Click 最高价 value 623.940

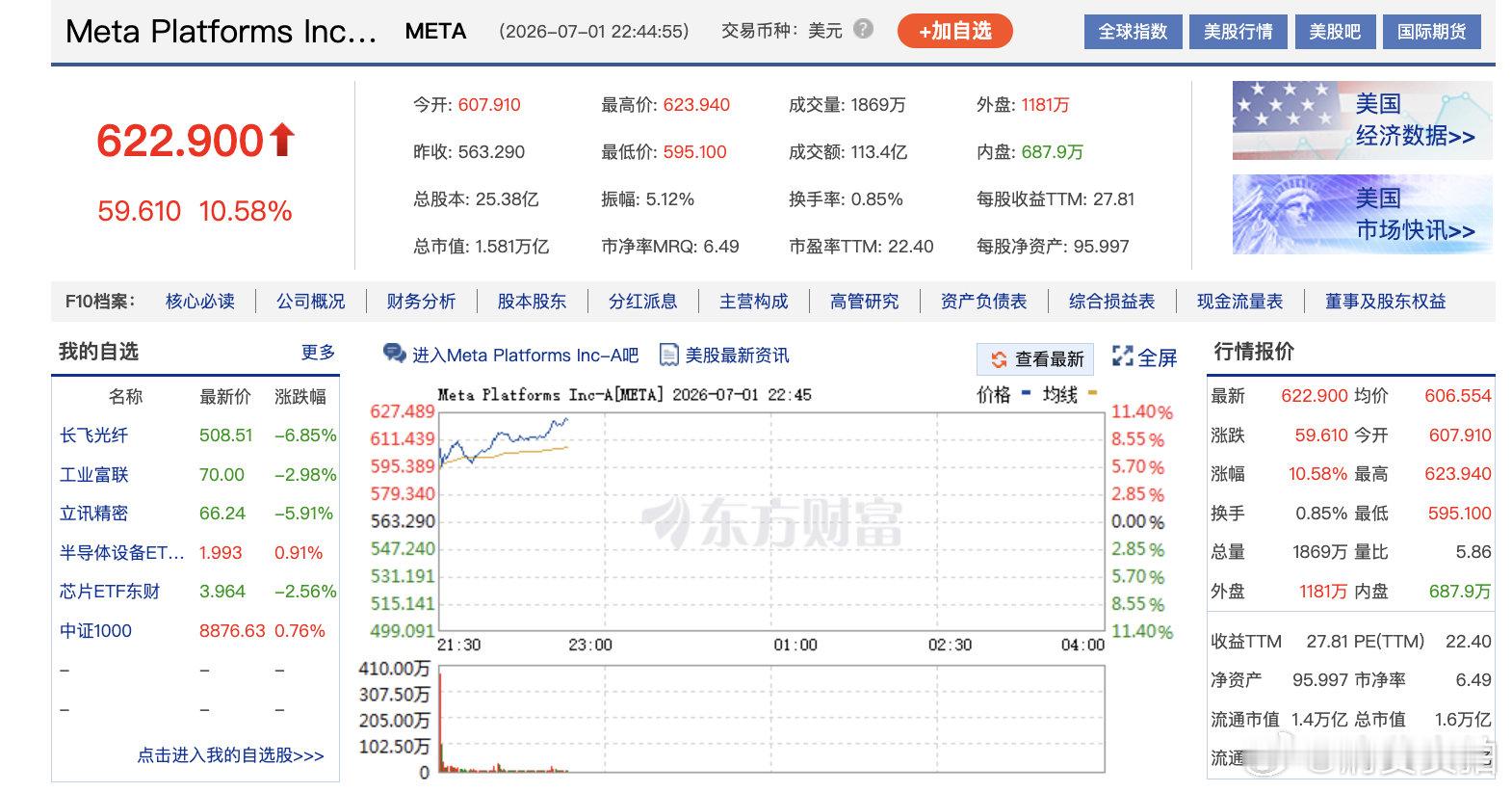[x=696, y=105]
